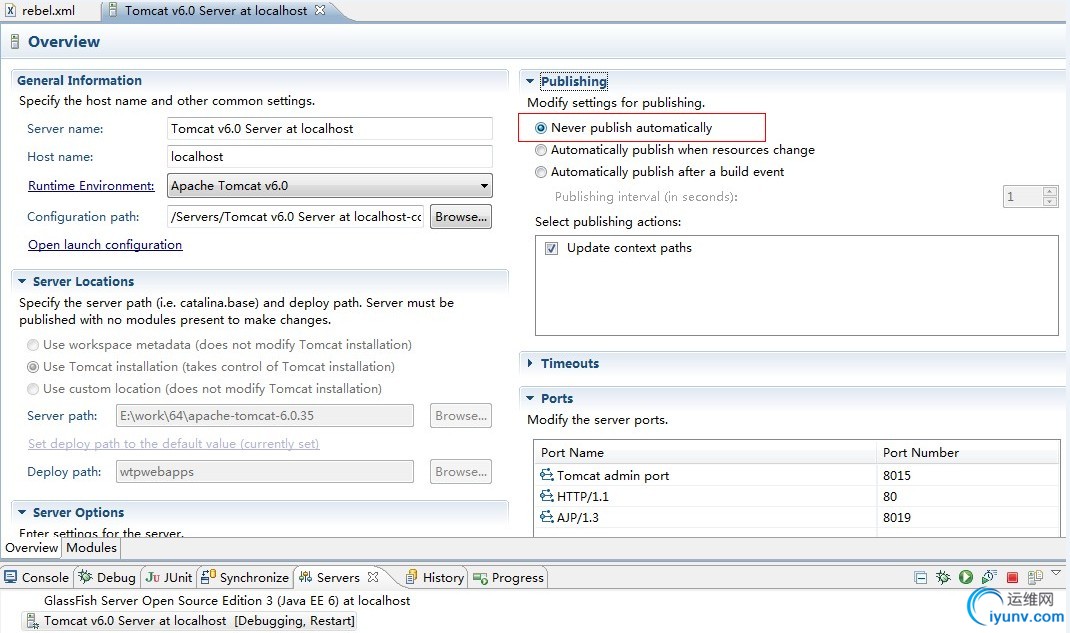The height and width of the screenshot is (633, 1070).
Task: Switch to Modules page tab
Action: [x=91, y=548]
